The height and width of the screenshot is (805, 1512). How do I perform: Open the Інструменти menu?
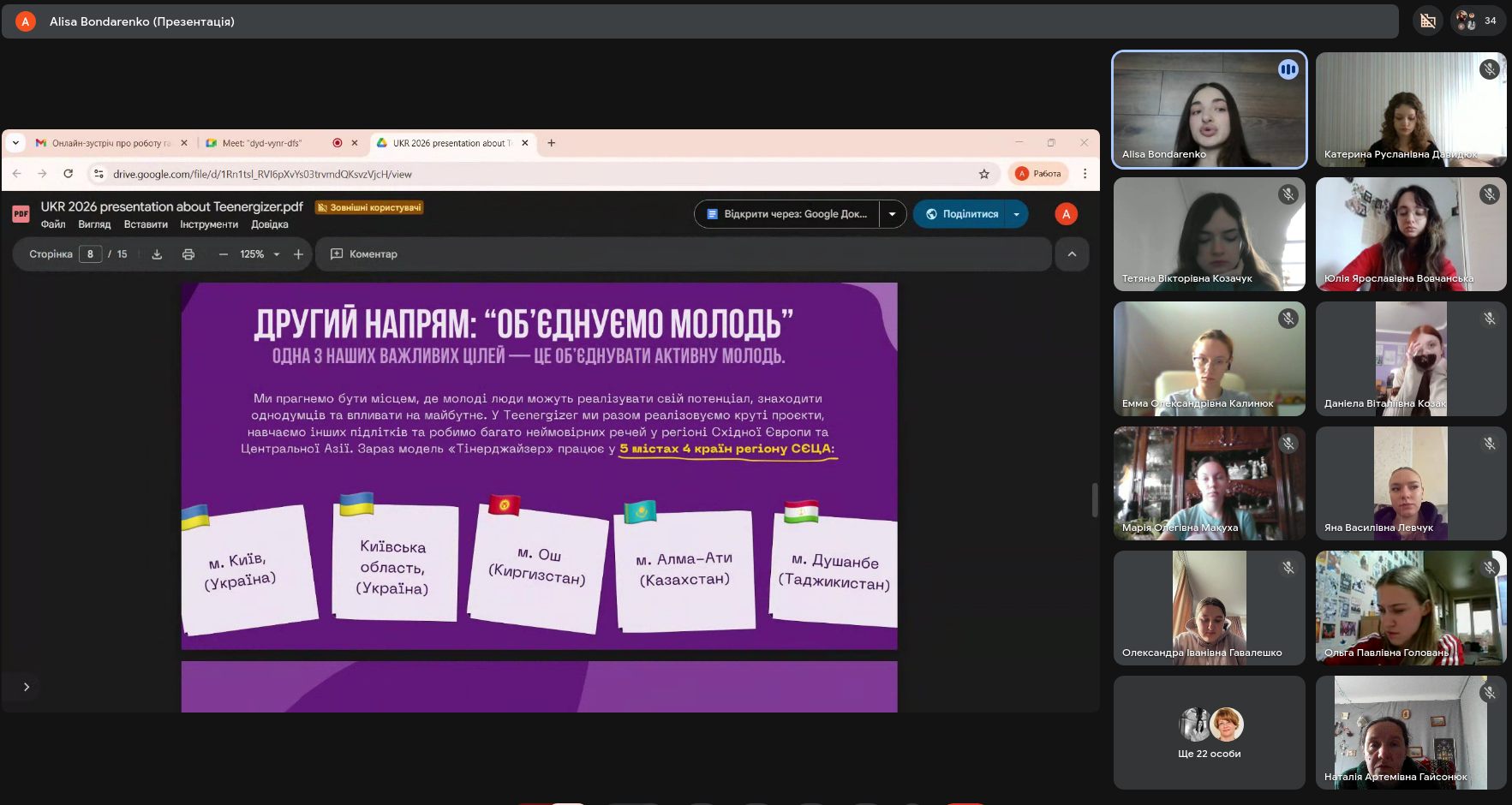click(209, 224)
